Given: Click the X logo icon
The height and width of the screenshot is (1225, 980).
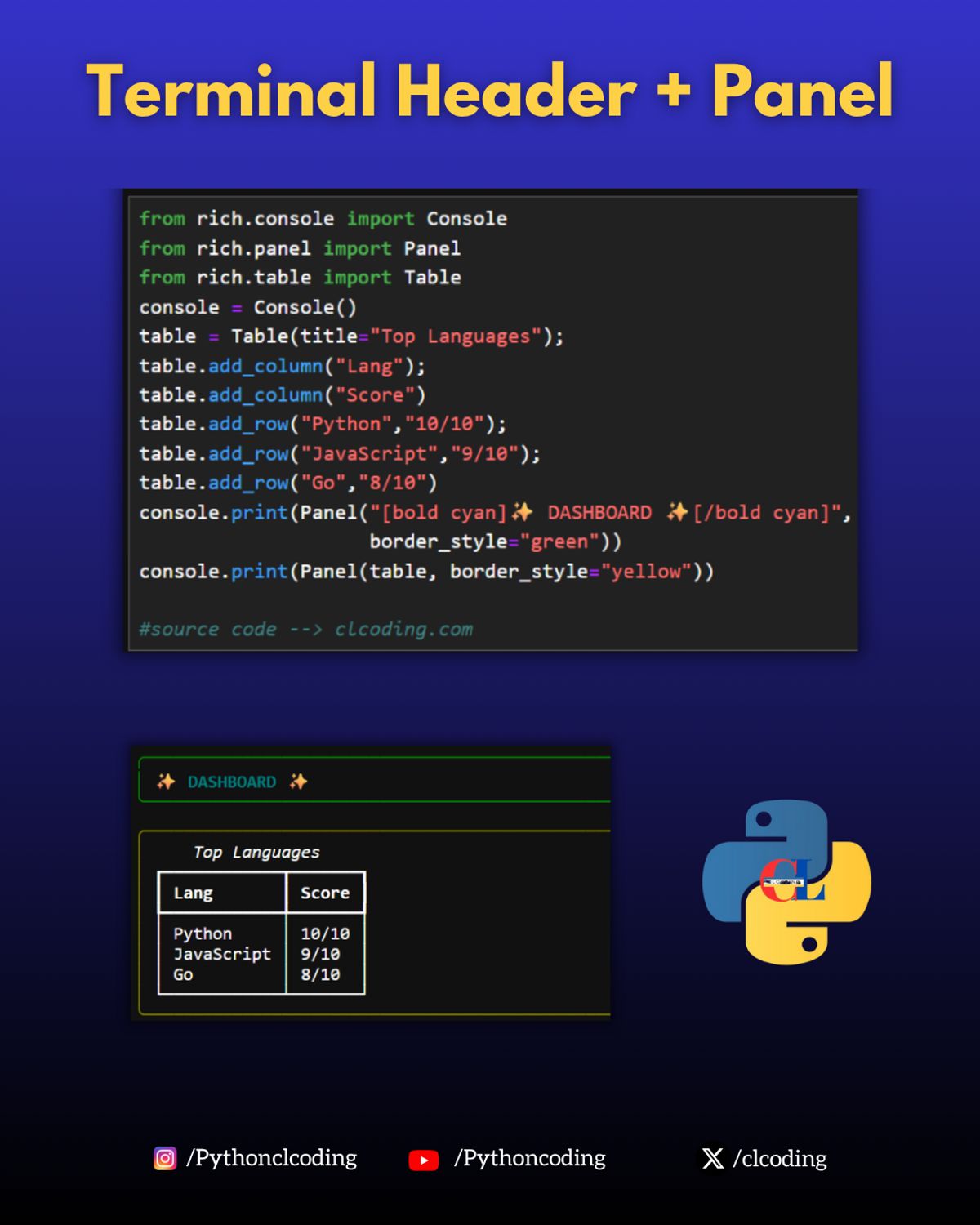Looking at the screenshot, I should click(713, 1159).
